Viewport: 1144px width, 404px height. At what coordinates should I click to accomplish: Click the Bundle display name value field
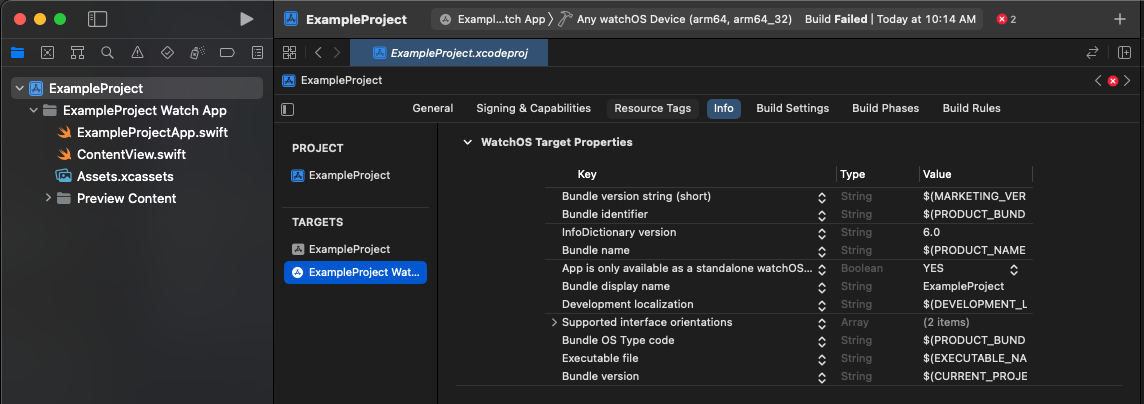(963, 287)
